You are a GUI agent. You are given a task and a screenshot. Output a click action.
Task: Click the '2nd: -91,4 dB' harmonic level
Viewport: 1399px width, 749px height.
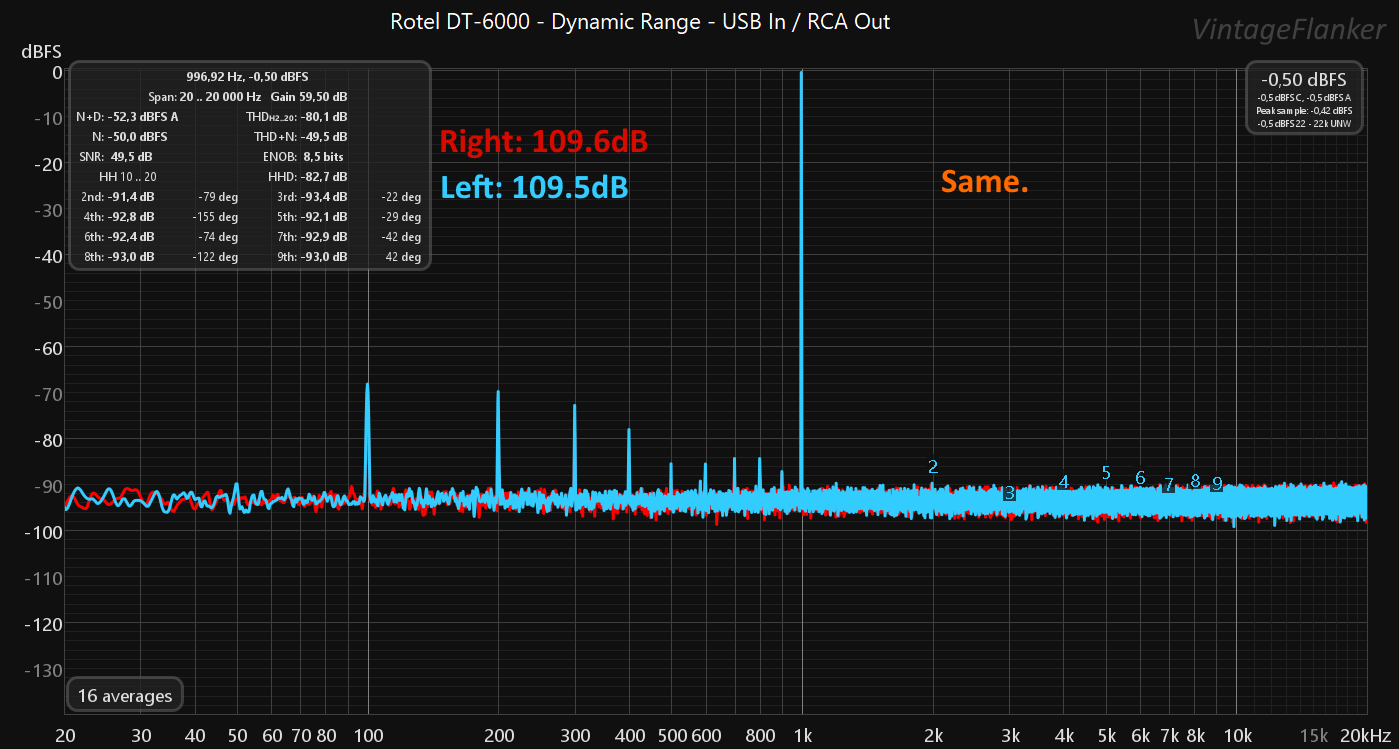click(x=117, y=197)
